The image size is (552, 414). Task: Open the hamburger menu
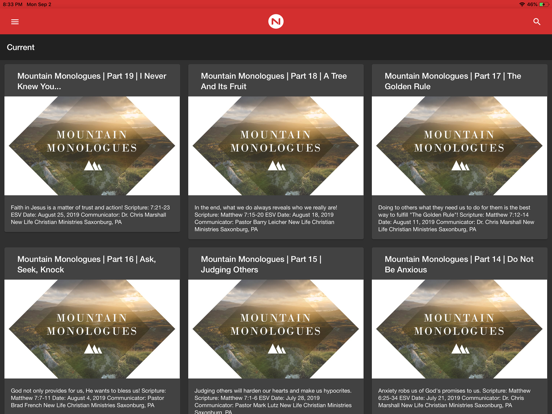point(15,22)
